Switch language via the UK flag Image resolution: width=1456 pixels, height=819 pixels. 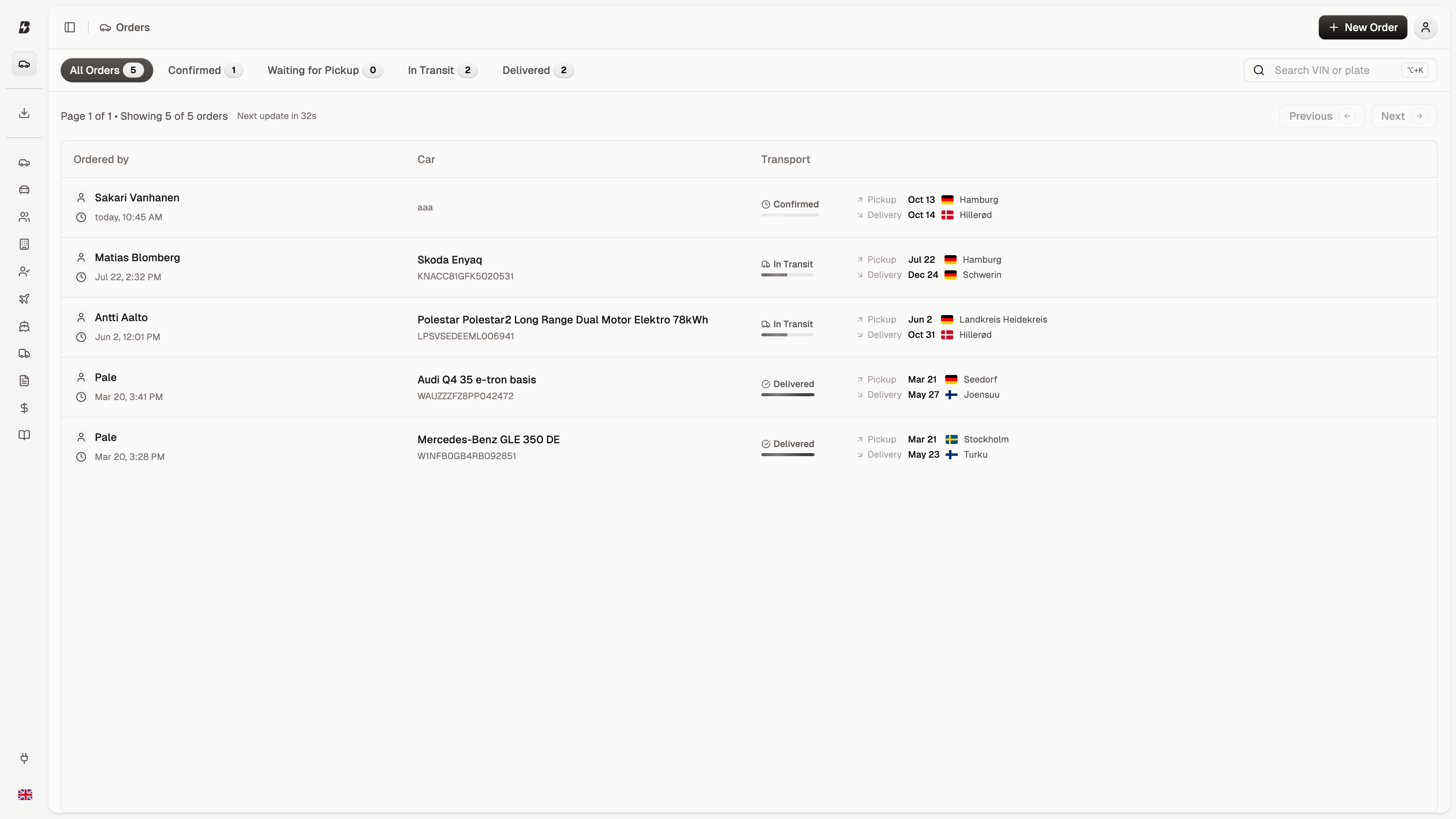[25, 794]
